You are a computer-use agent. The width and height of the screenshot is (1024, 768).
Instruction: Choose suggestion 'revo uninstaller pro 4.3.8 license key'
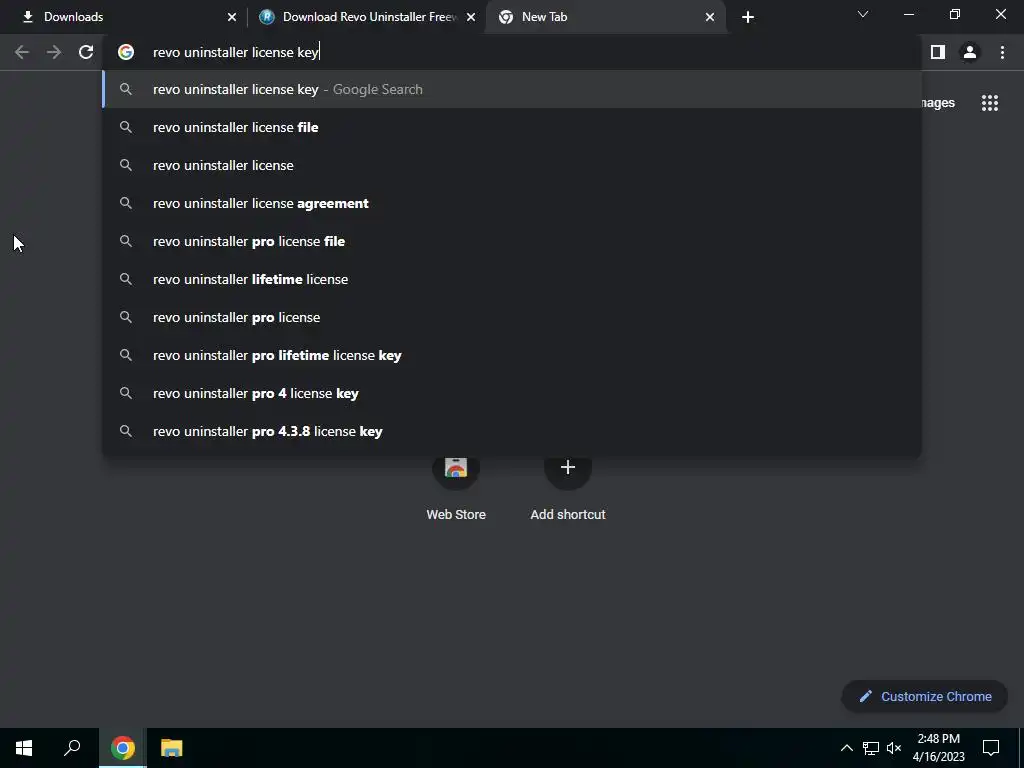[512, 431]
